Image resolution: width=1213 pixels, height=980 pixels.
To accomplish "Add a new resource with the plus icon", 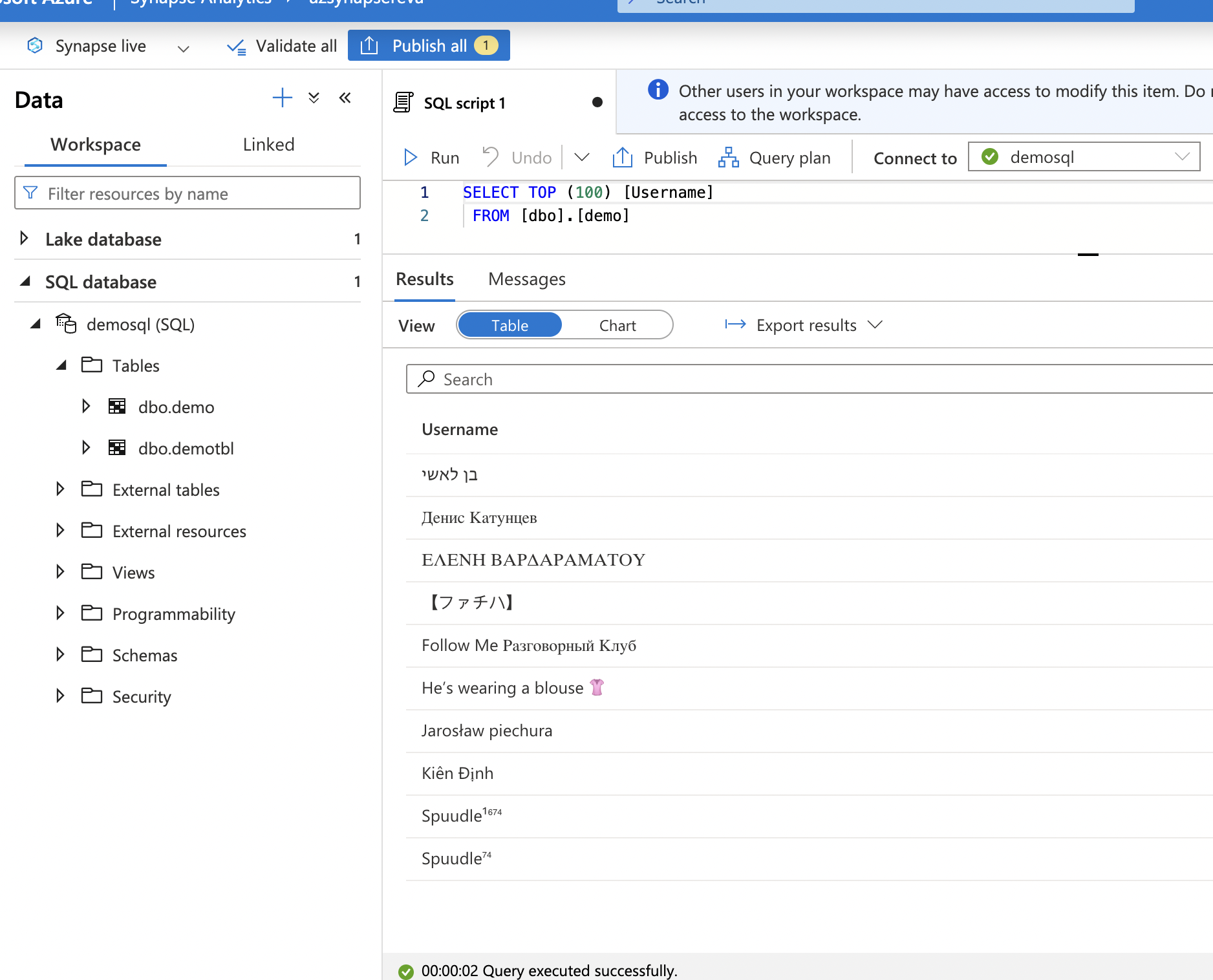I will tap(282, 98).
